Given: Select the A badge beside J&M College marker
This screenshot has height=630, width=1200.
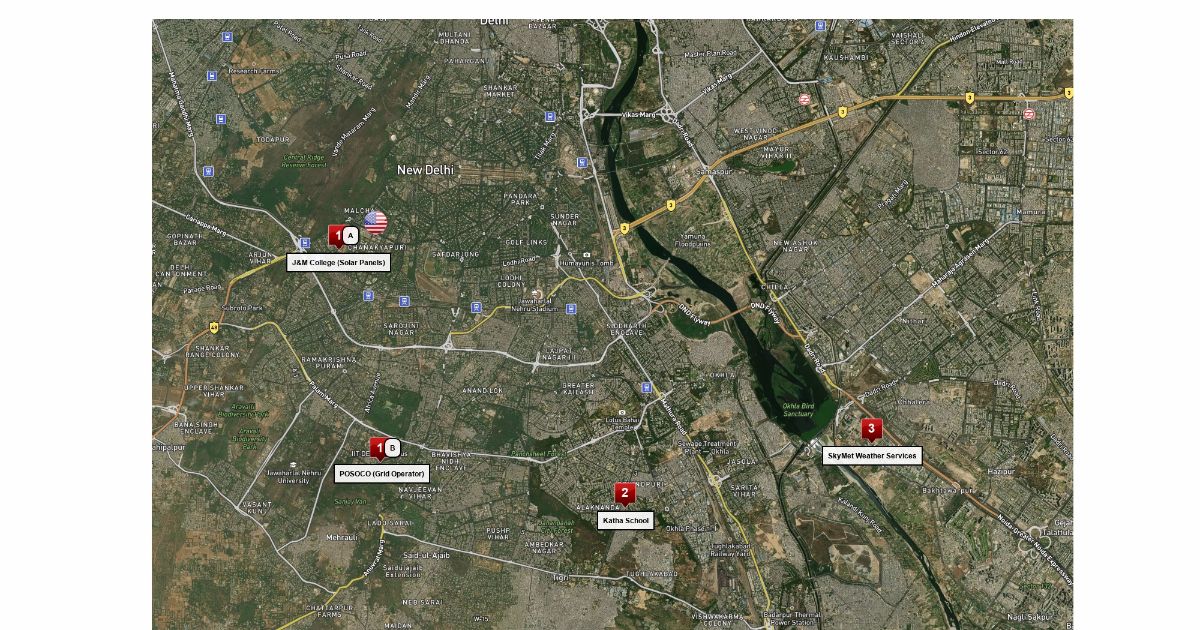Looking at the screenshot, I should pyautogui.click(x=350, y=235).
